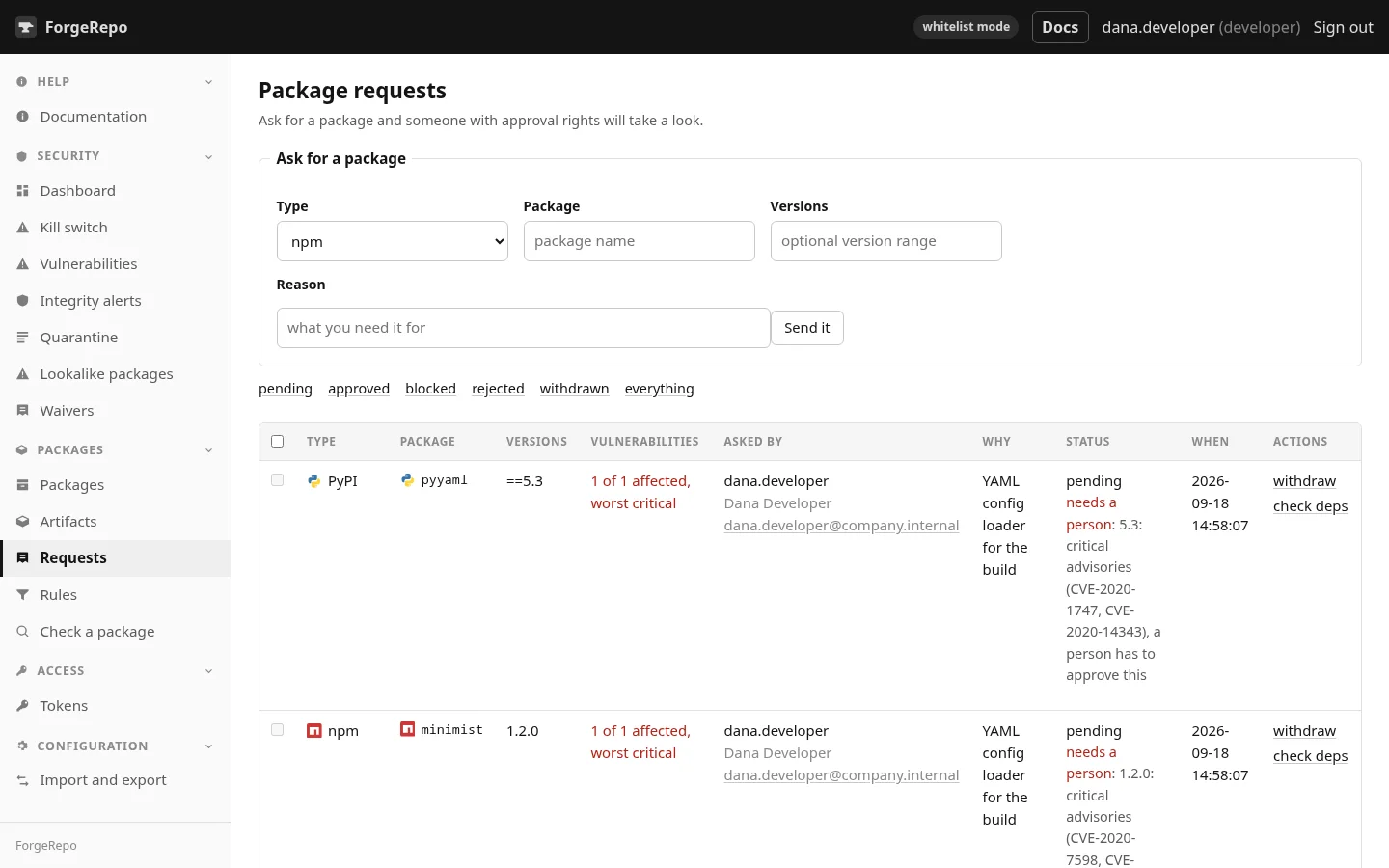Click the ForgeRepo logo icon
This screenshot has height=868, width=1389.
pyautogui.click(x=26, y=27)
